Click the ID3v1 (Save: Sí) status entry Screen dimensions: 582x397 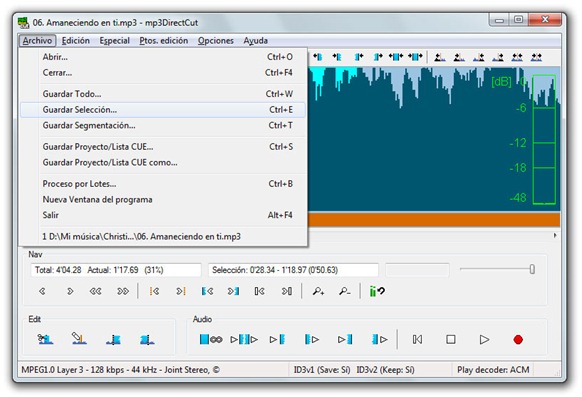pyautogui.click(x=322, y=370)
